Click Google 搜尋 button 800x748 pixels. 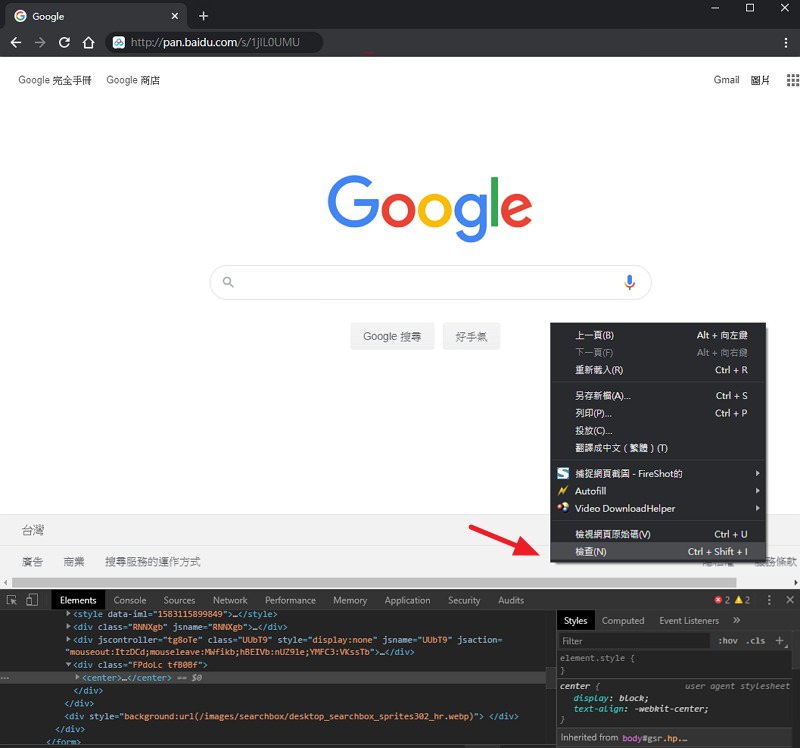(392, 336)
